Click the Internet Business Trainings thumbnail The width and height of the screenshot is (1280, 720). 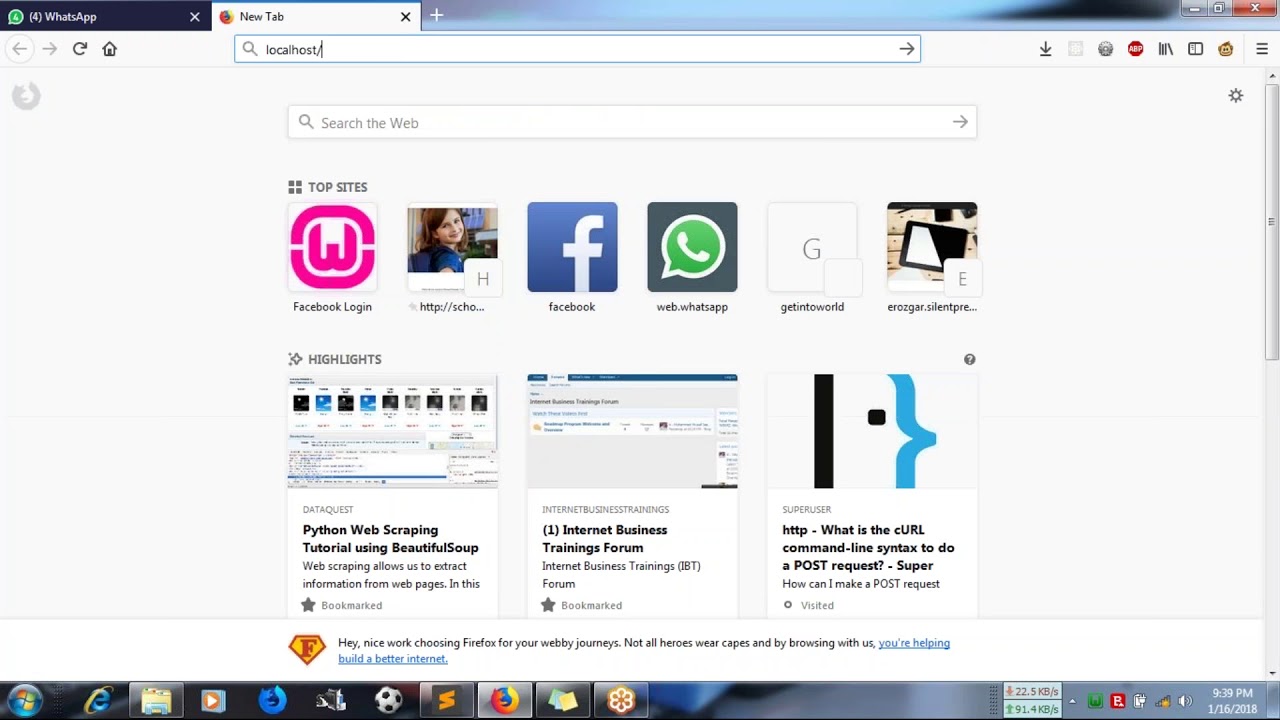632,431
